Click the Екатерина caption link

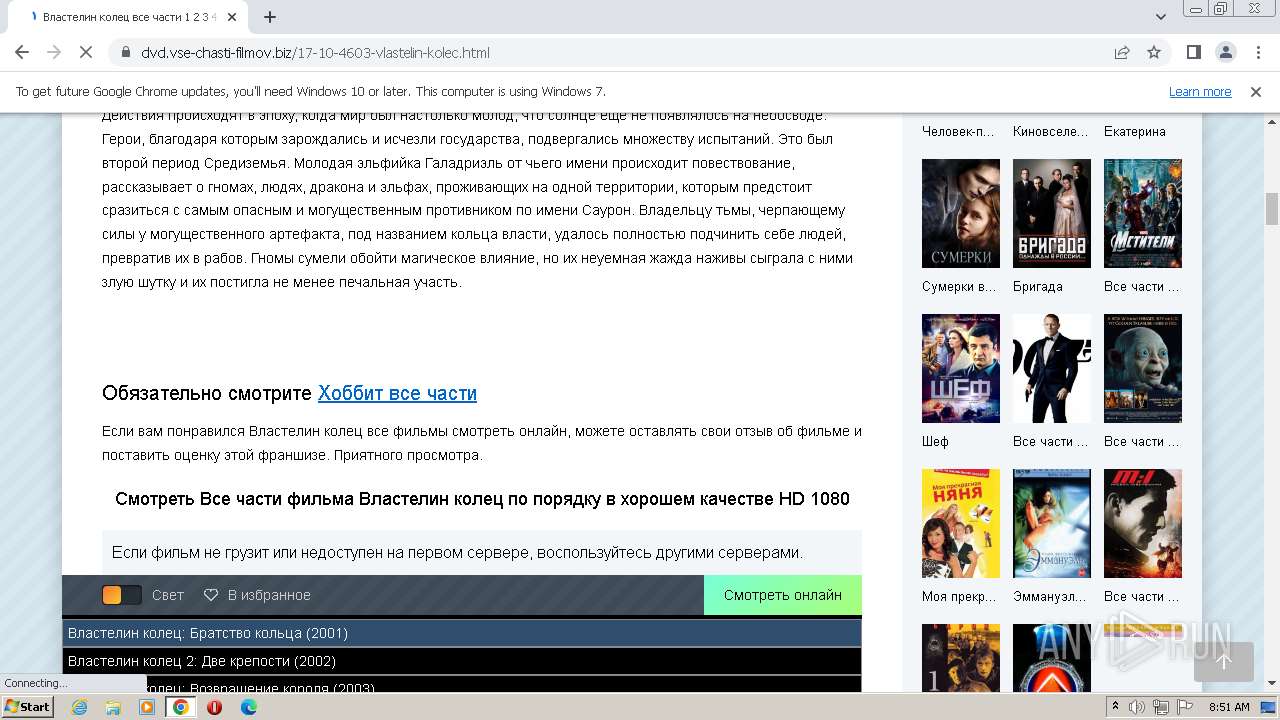pyautogui.click(x=1135, y=131)
